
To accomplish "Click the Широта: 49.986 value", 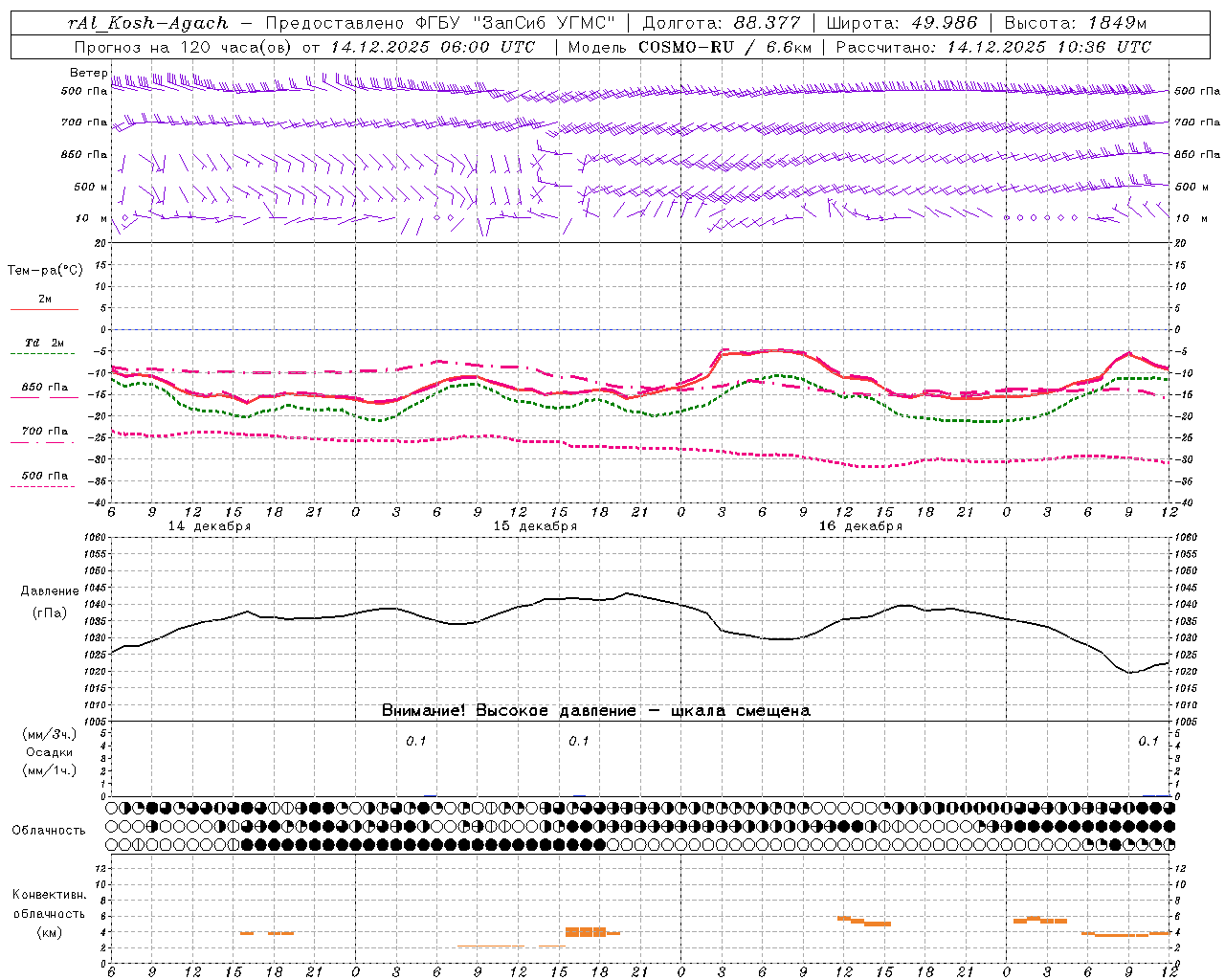I will (902, 23).
